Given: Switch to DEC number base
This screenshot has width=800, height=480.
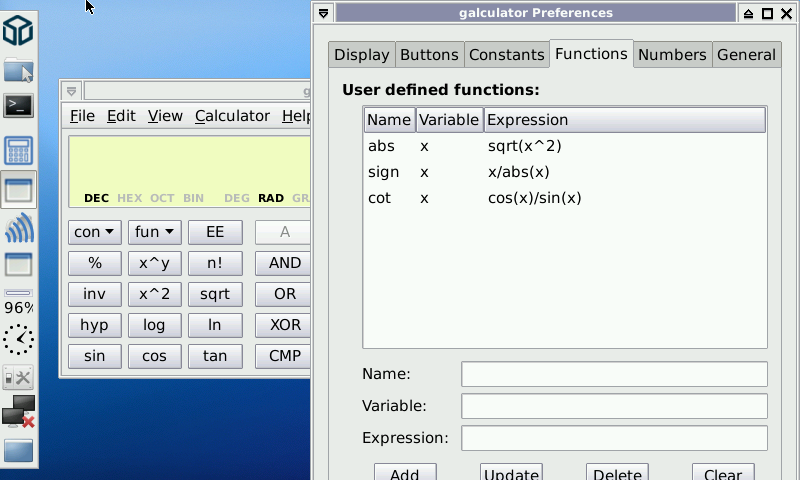Looking at the screenshot, I should point(96,198).
